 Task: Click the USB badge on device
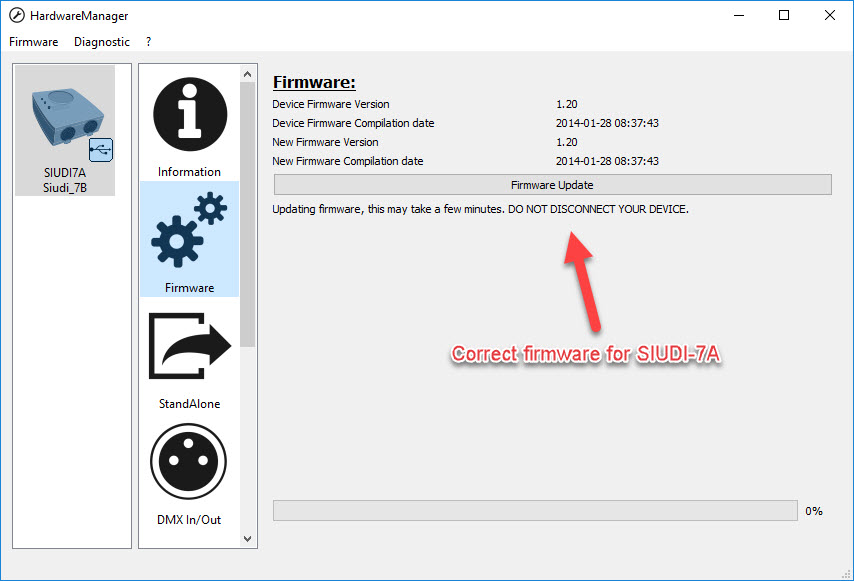tap(101, 150)
